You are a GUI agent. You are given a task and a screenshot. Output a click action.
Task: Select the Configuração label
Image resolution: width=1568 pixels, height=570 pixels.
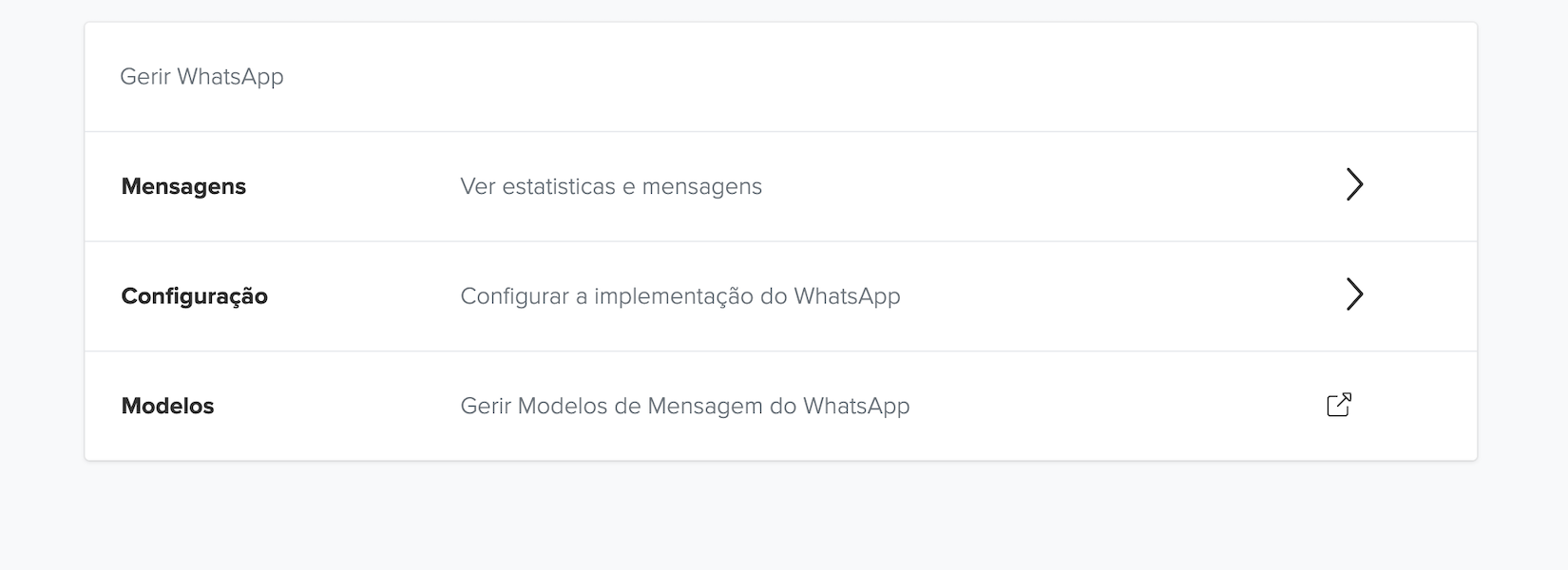point(194,296)
